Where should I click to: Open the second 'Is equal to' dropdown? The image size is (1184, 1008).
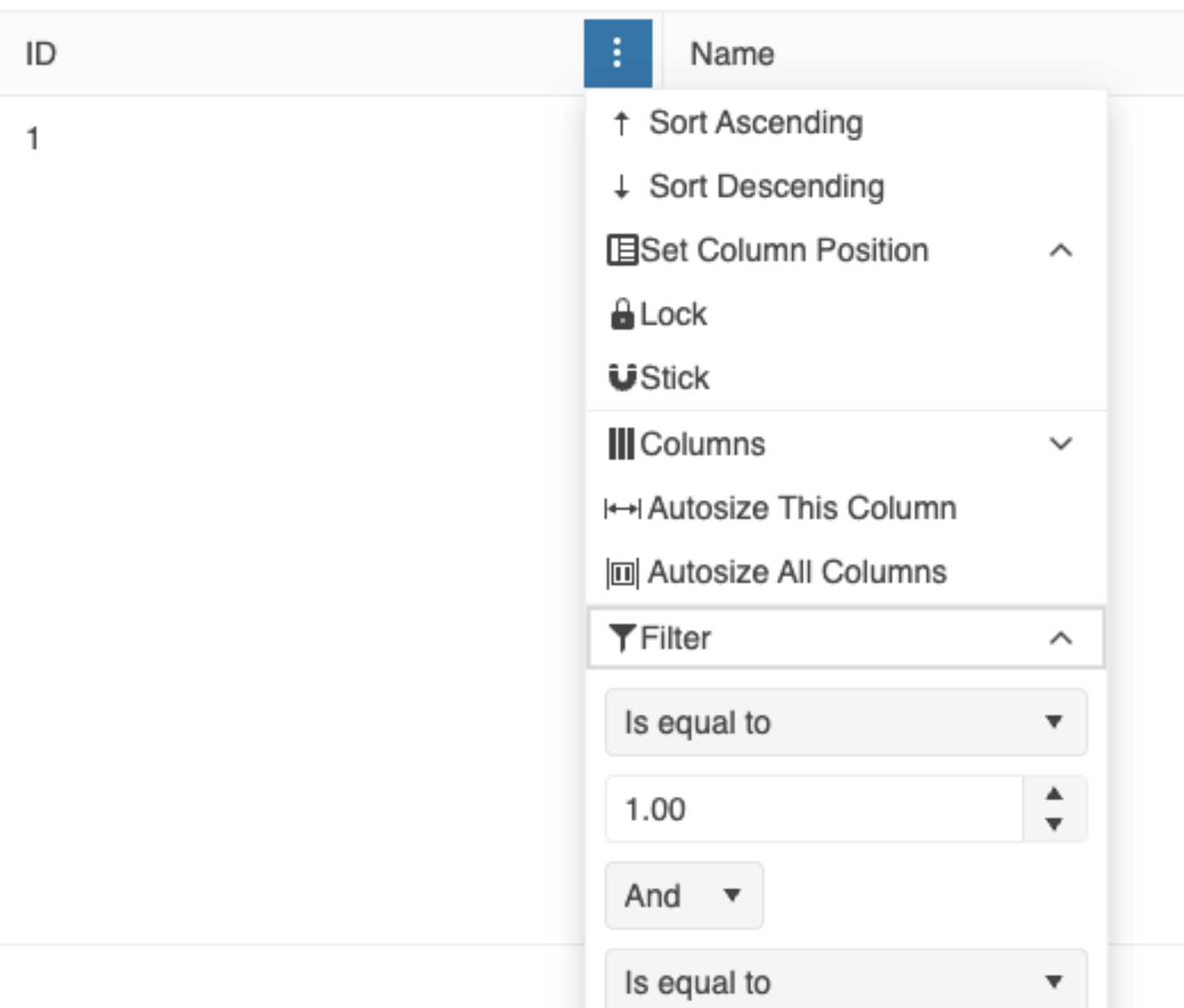click(x=845, y=981)
